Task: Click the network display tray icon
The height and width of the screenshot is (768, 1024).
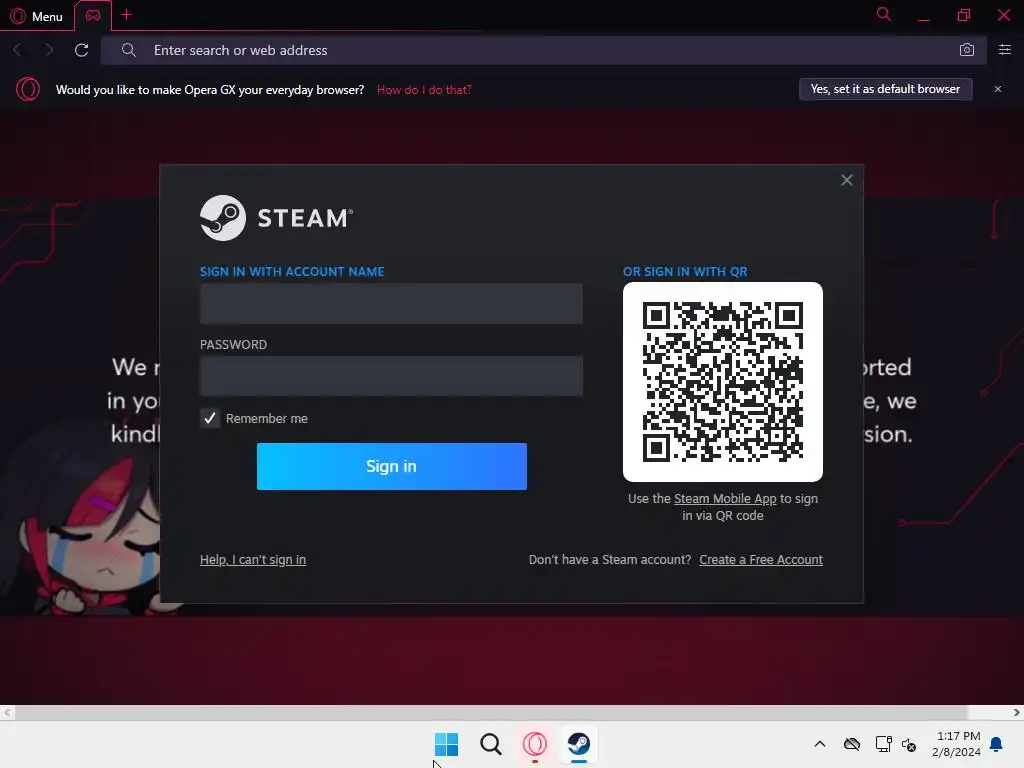Action: click(x=884, y=744)
